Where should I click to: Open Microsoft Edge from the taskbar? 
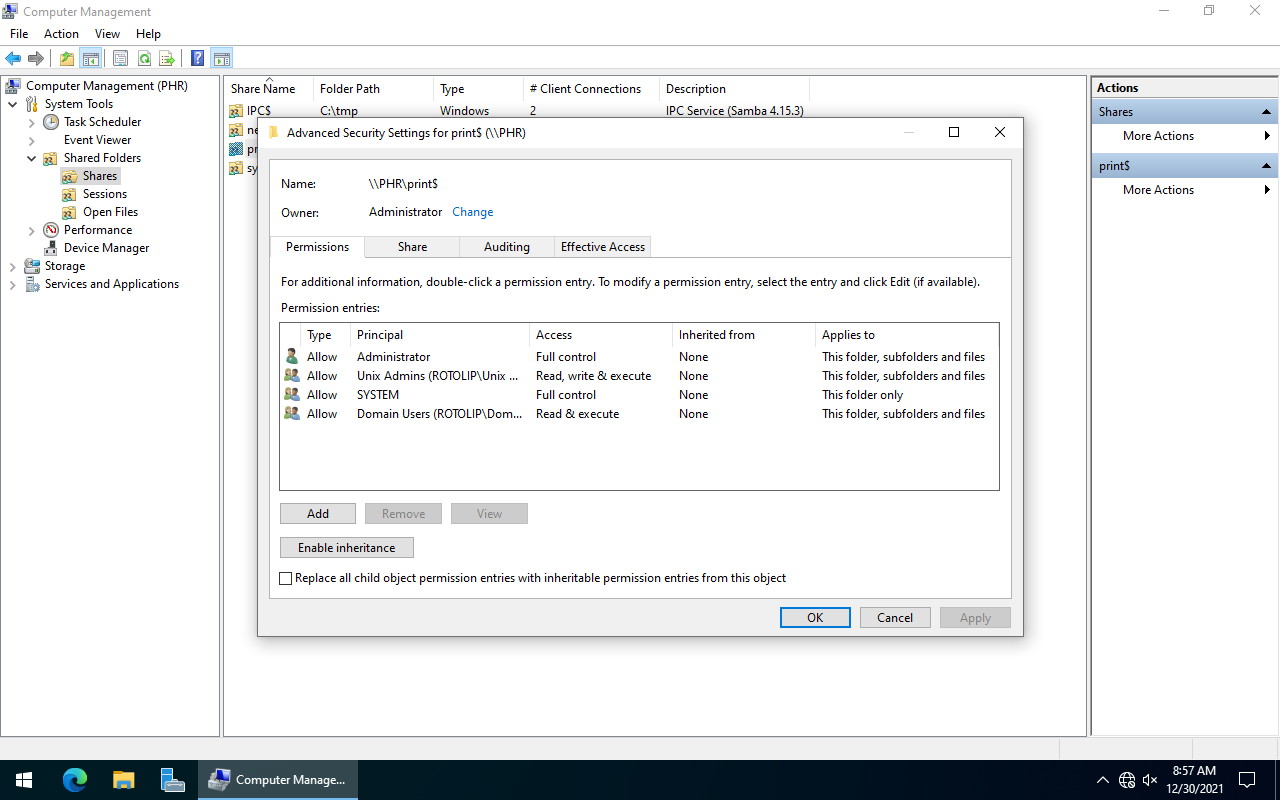point(75,780)
